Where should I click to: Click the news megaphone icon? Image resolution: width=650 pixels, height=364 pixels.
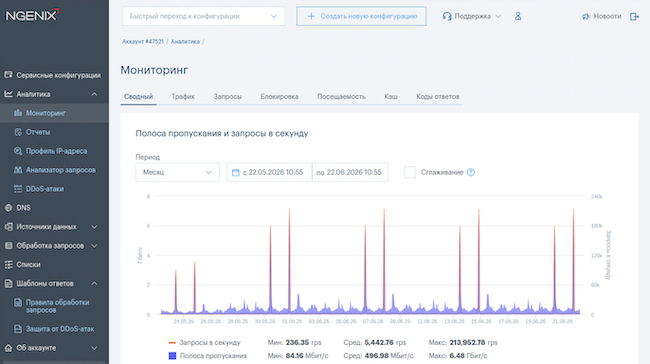pos(586,16)
